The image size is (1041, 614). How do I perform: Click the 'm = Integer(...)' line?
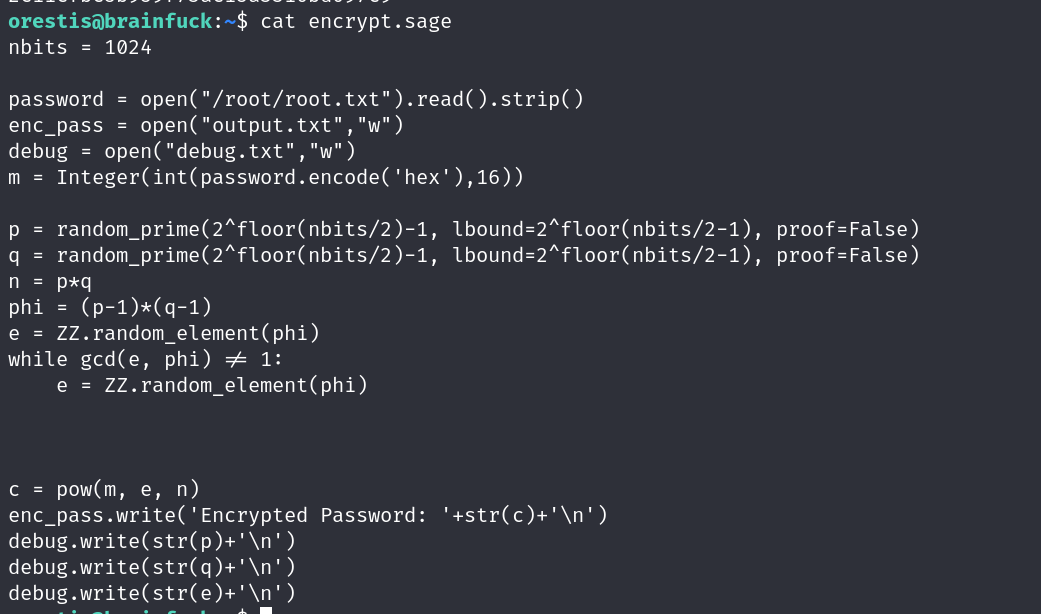pos(266,177)
